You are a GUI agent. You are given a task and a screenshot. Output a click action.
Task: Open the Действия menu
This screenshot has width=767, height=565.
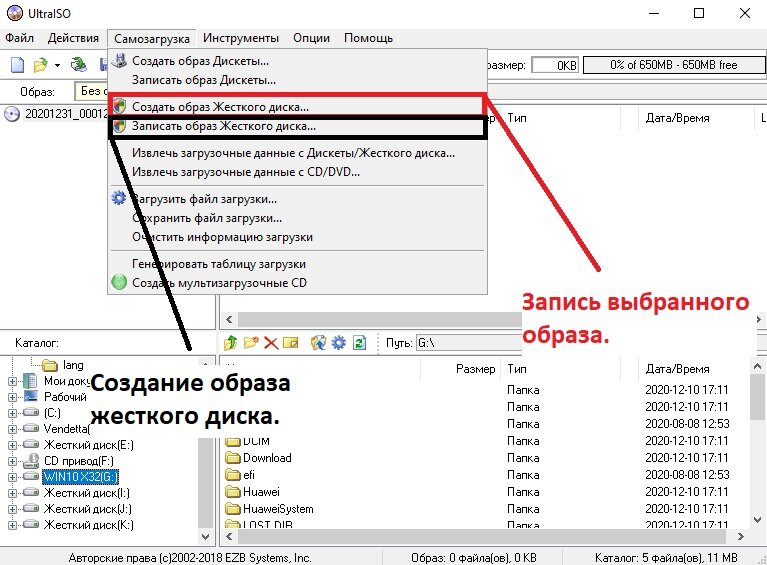click(73, 38)
